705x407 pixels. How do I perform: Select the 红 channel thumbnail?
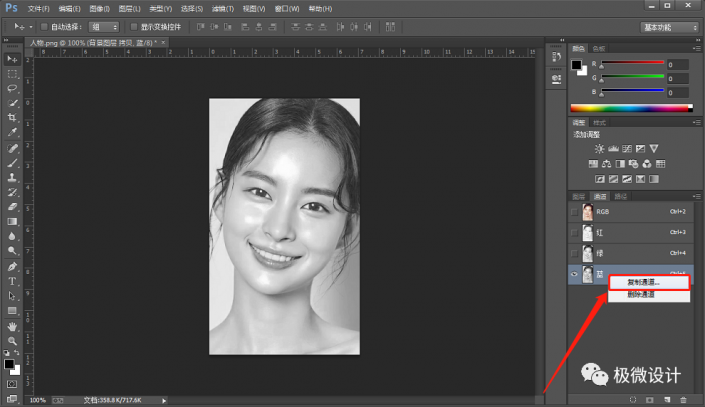pyautogui.click(x=588, y=232)
